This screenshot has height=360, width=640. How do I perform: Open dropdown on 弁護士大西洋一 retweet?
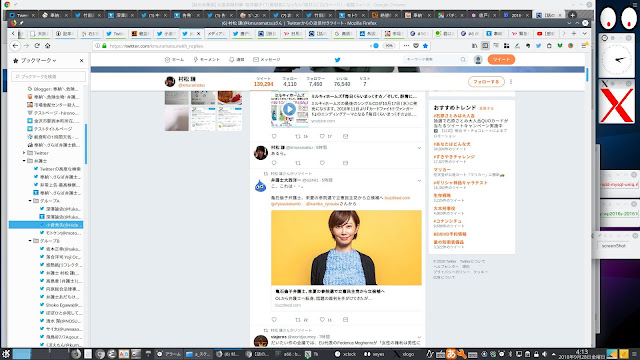tap(419, 180)
